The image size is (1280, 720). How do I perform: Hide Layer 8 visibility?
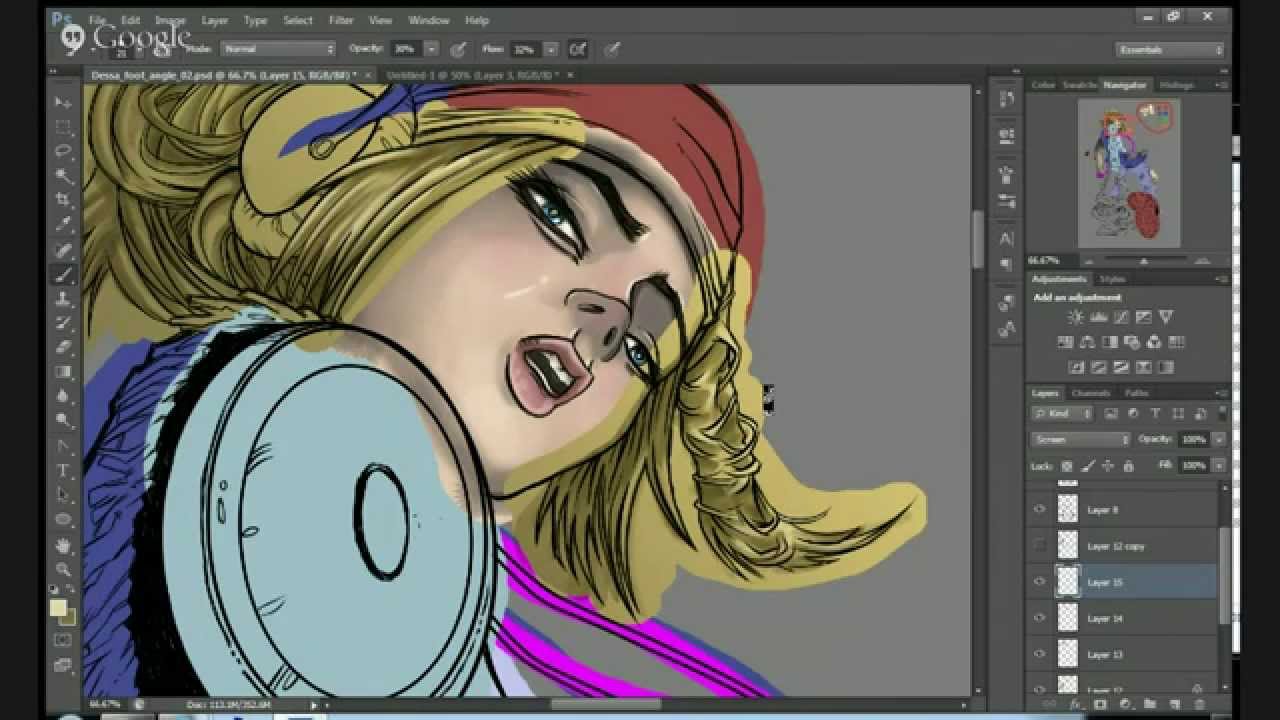[1039, 509]
